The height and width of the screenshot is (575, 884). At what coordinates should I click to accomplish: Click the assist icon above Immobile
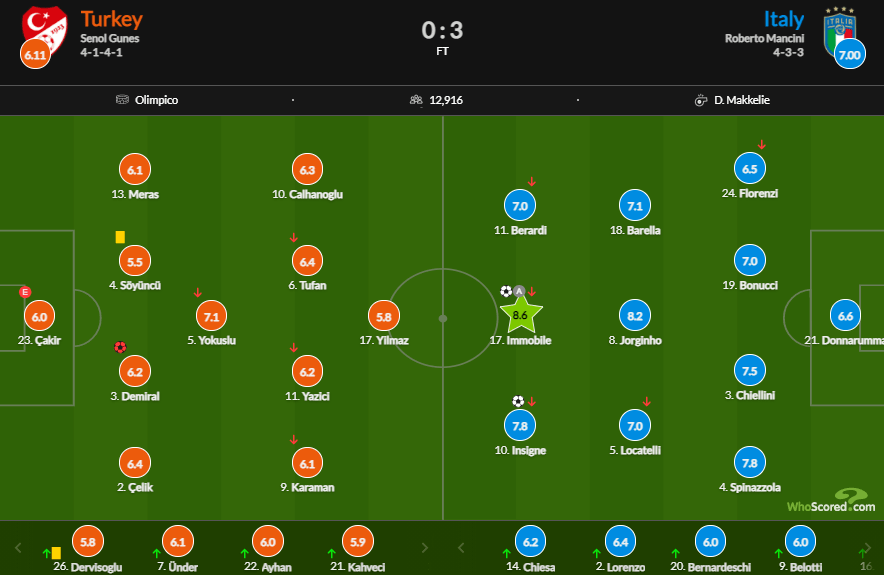[519, 291]
